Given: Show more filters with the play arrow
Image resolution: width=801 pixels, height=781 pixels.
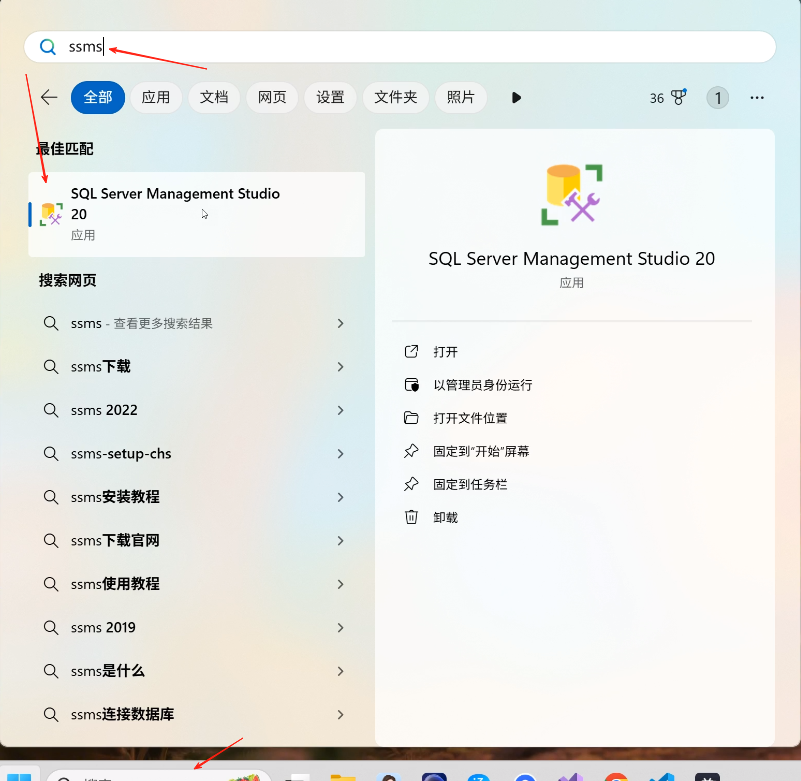Looking at the screenshot, I should 516,98.
